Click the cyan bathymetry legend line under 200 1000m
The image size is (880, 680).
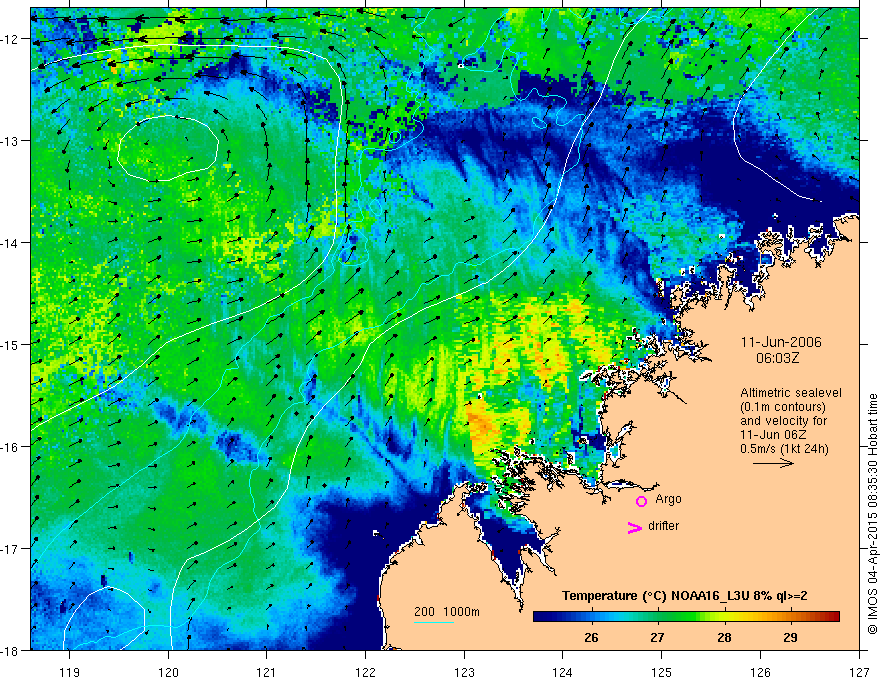point(433,622)
